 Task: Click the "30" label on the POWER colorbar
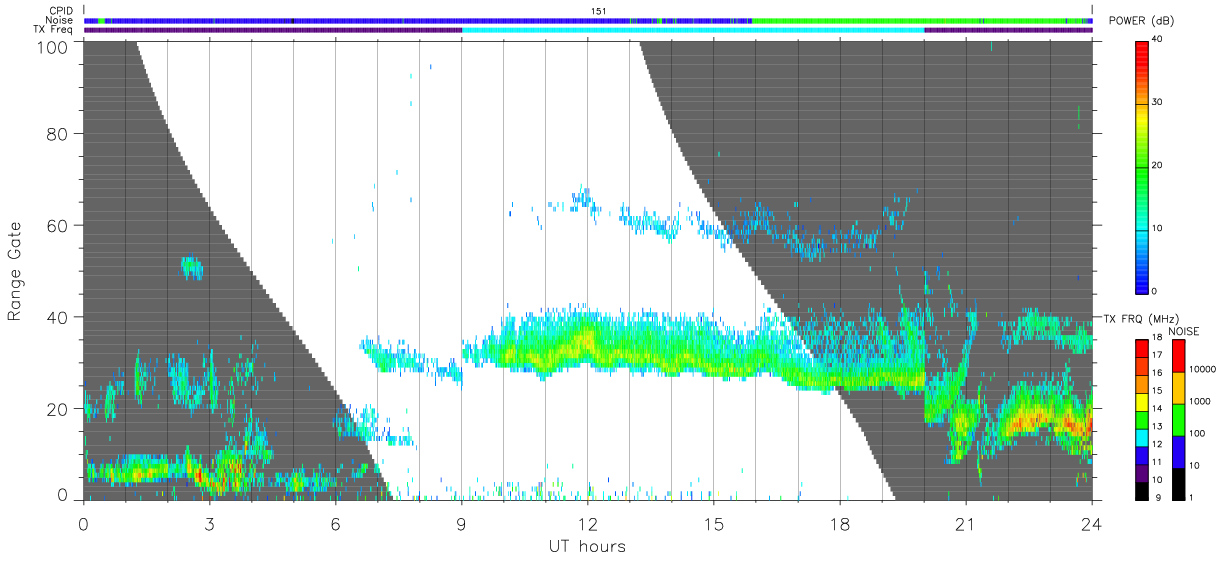tap(1159, 103)
